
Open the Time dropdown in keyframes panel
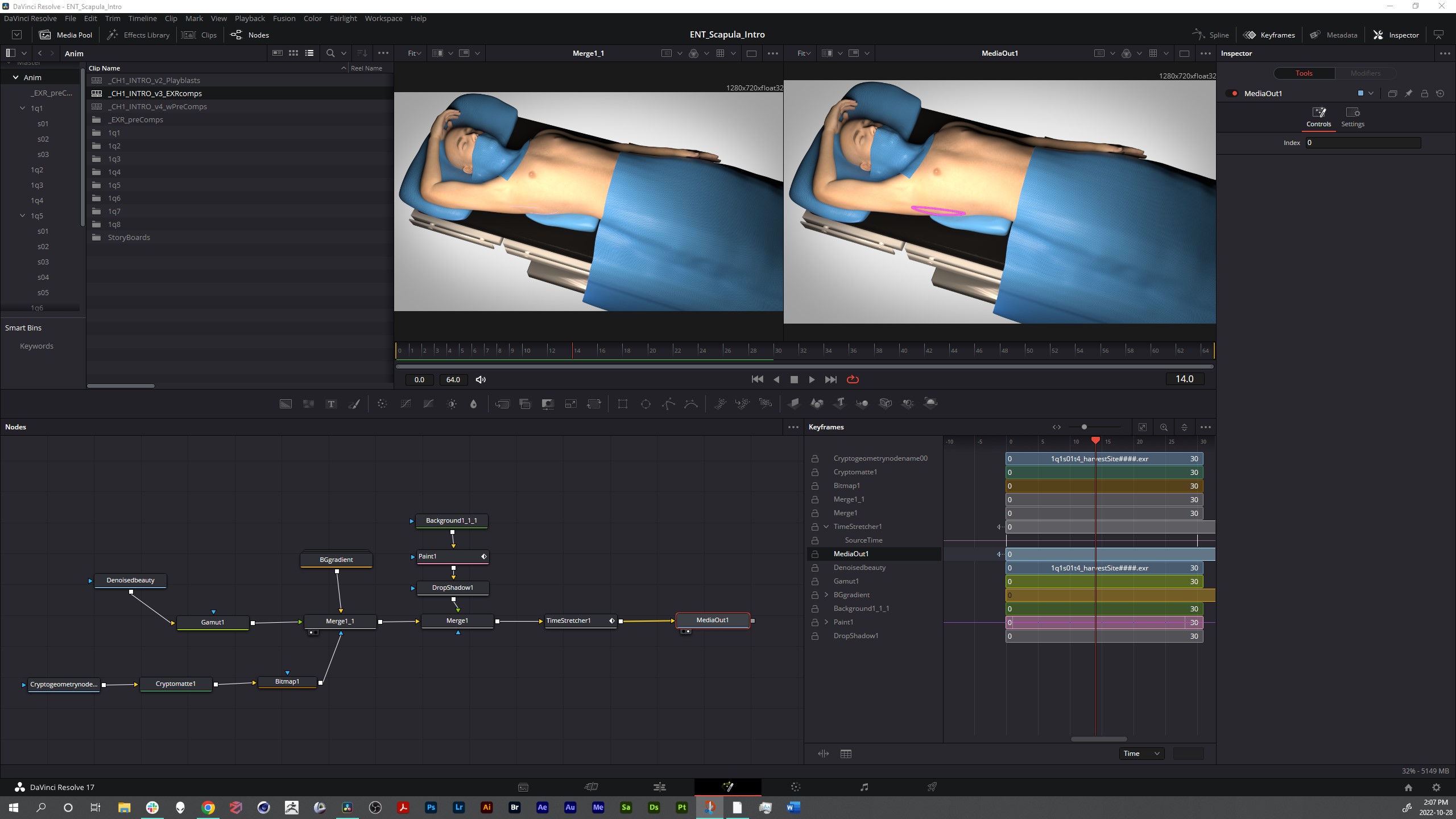click(x=1141, y=754)
